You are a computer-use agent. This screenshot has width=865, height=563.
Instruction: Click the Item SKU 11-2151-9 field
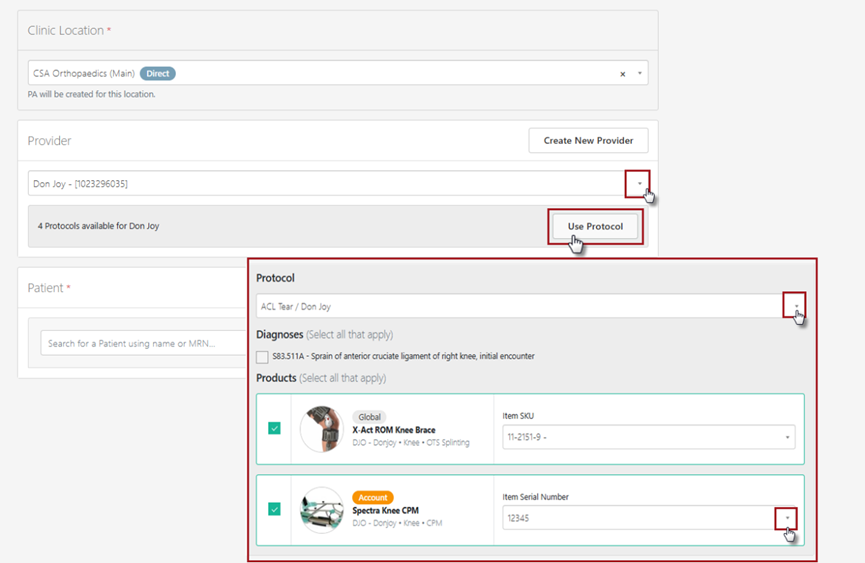(640, 437)
